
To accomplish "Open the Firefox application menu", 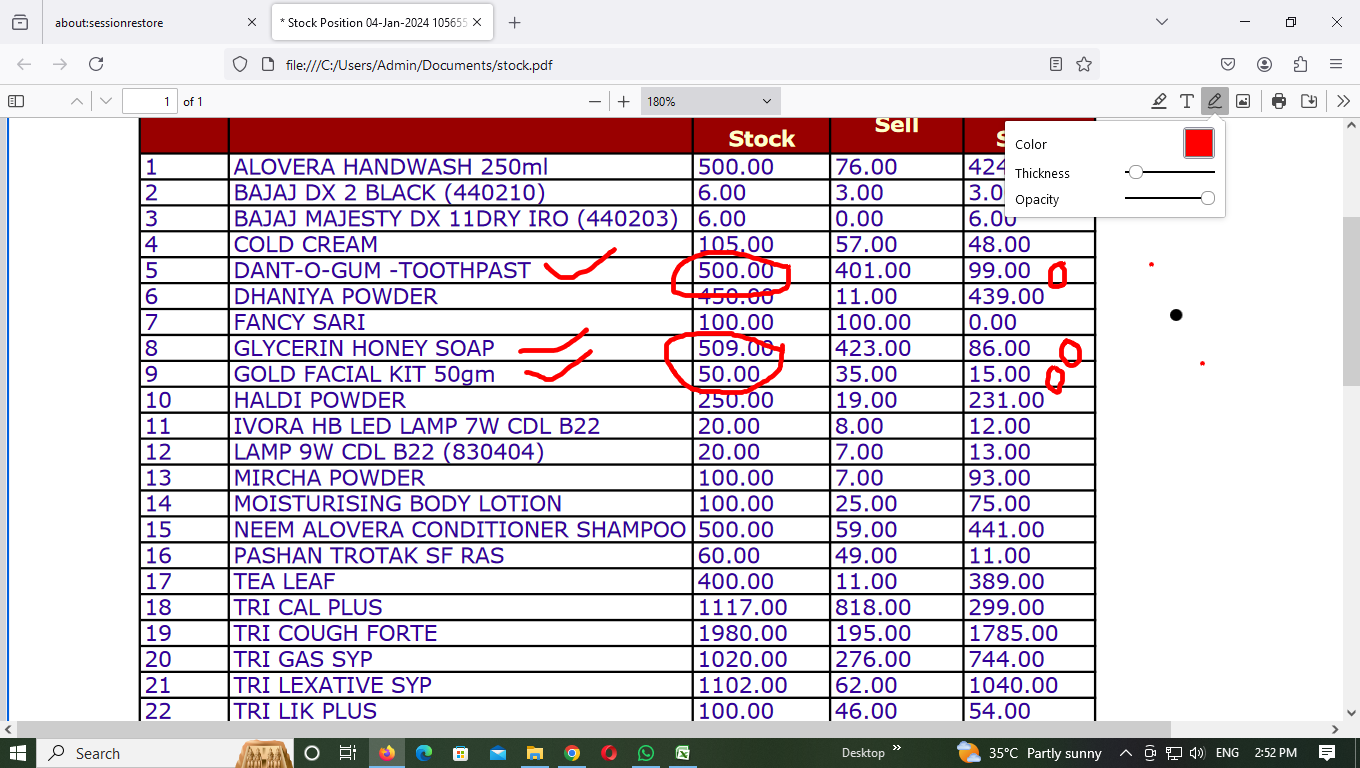I will pyautogui.click(x=1336, y=64).
